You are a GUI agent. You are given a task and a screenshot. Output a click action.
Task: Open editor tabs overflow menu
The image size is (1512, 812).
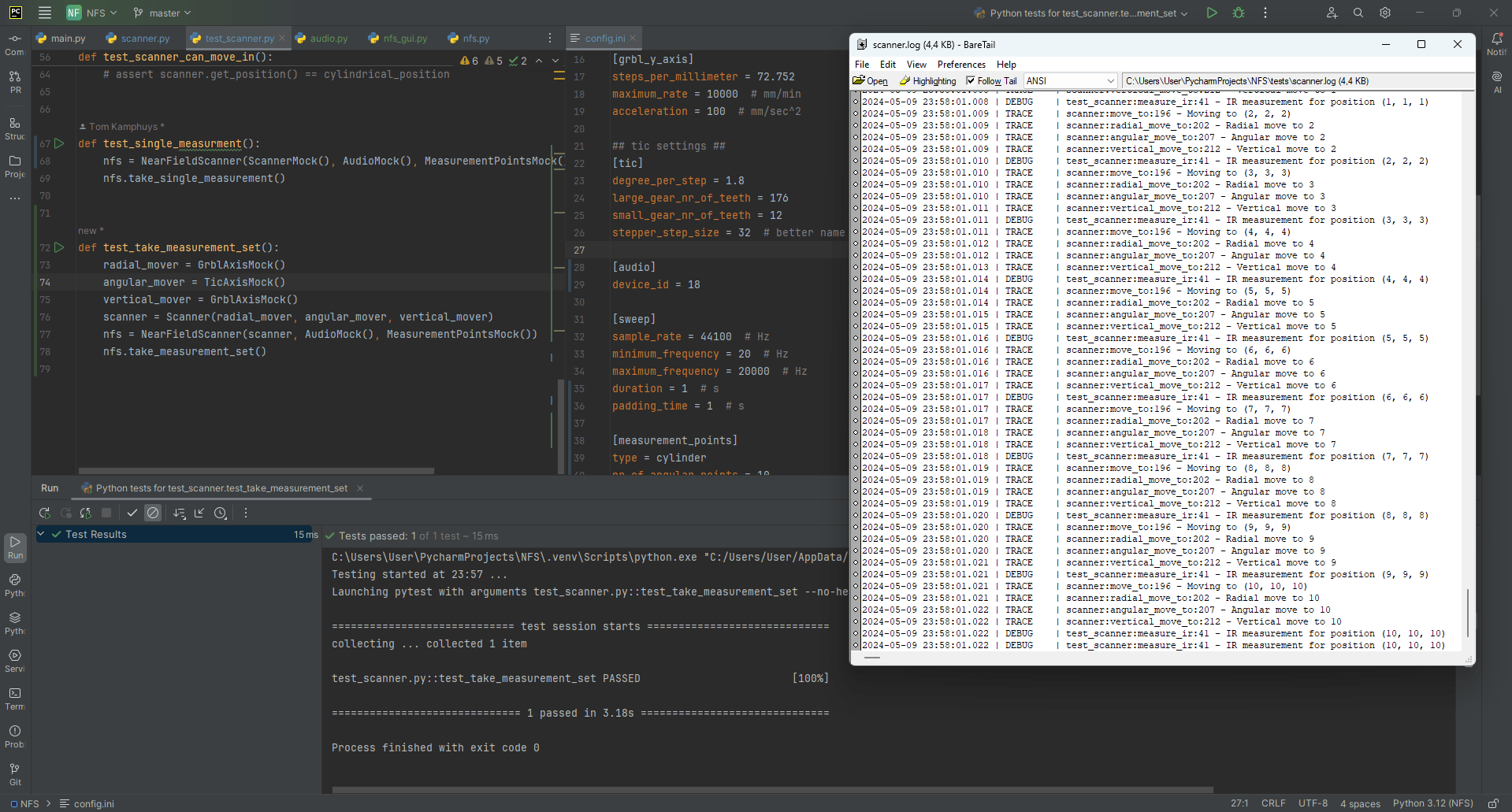click(x=550, y=38)
